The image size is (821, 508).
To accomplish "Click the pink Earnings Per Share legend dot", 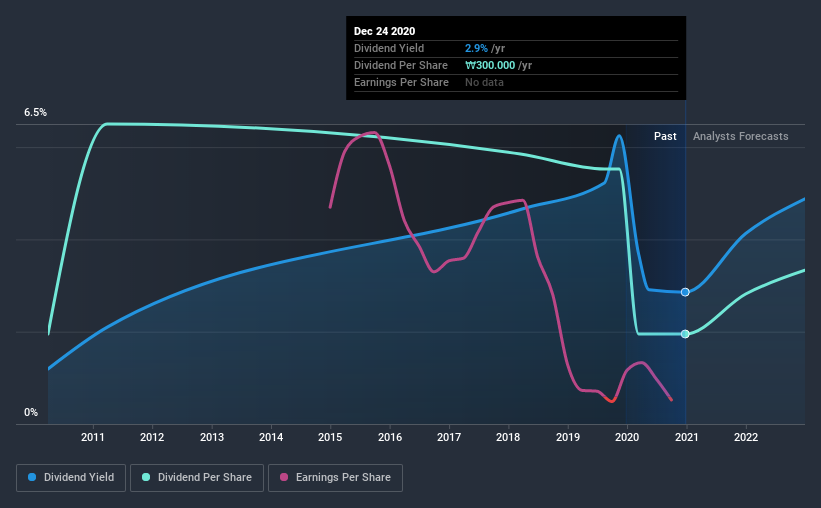I will click(x=284, y=477).
